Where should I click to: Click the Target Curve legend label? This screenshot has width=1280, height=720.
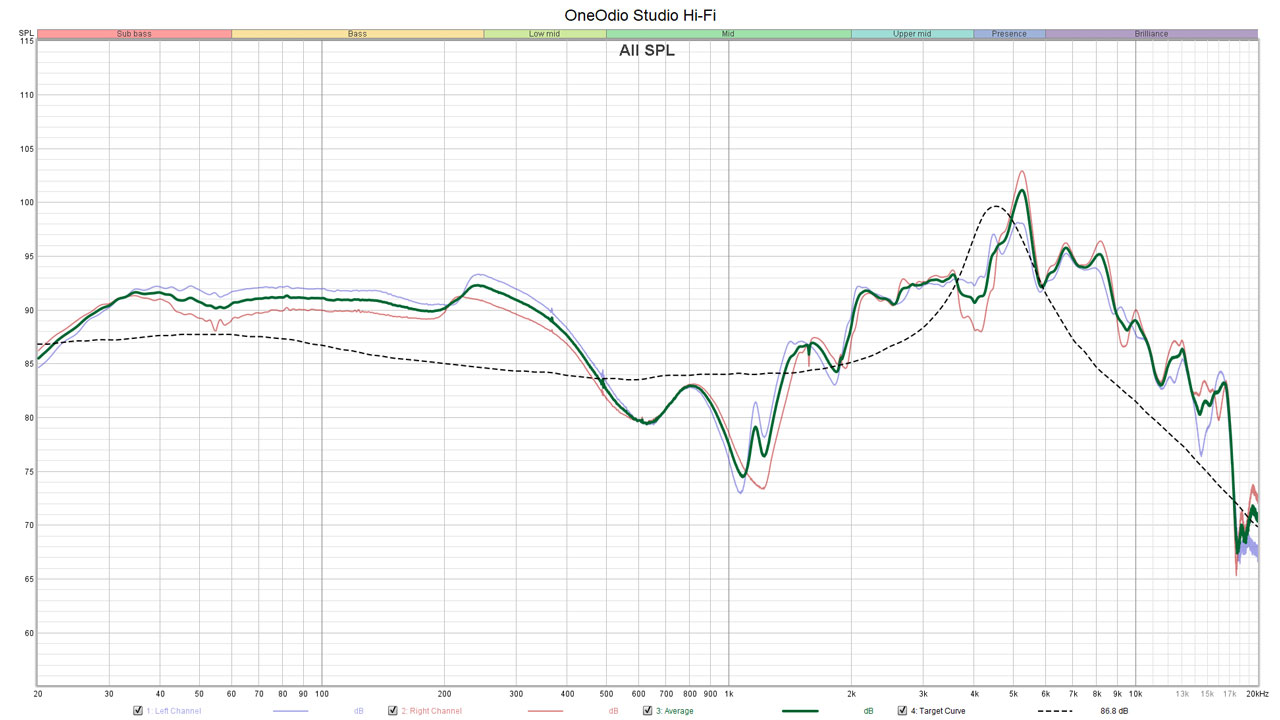(938, 711)
